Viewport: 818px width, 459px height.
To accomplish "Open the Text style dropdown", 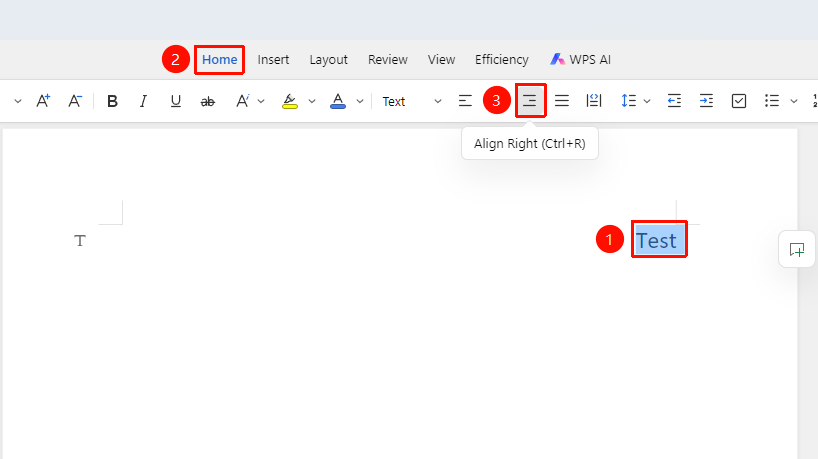I will click(411, 101).
